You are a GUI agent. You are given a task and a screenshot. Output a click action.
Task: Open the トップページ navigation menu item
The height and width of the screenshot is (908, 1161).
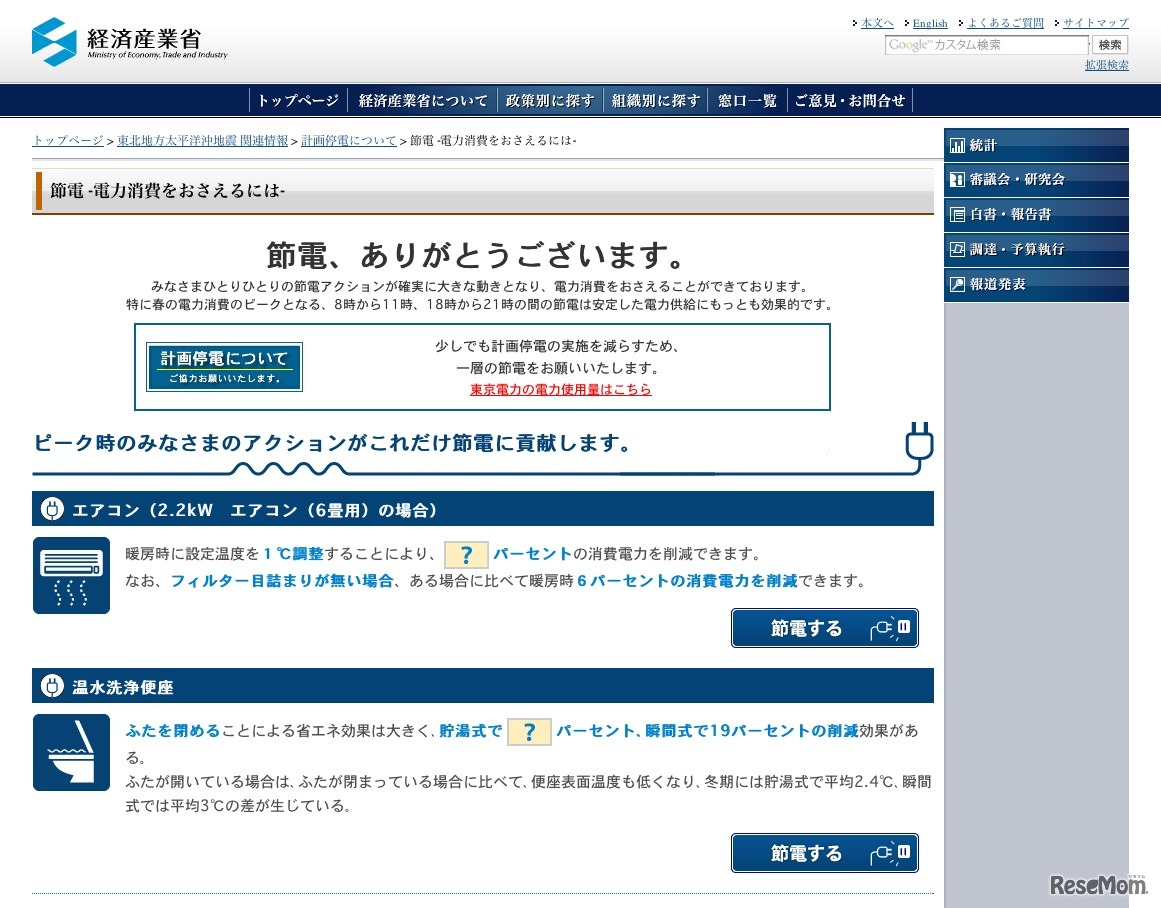coord(298,101)
